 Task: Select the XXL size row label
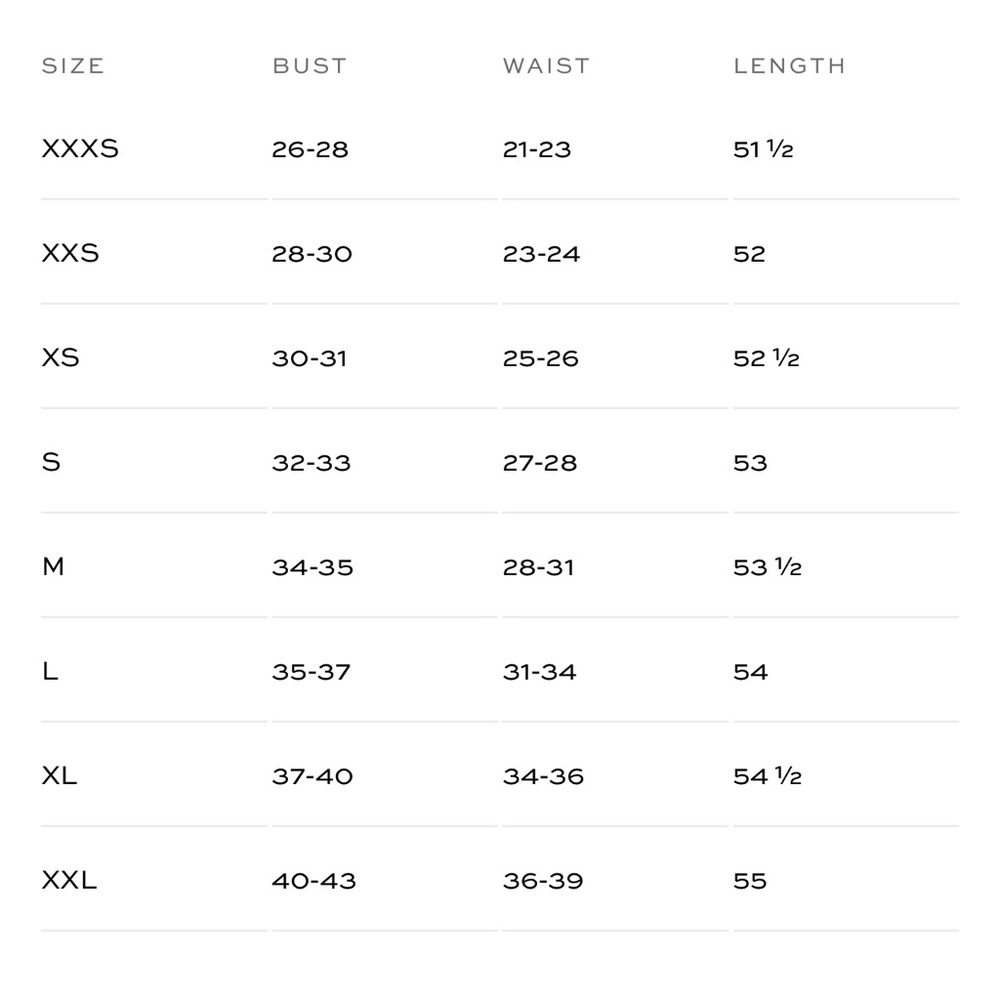pyautogui.click(x=69, y=880)
